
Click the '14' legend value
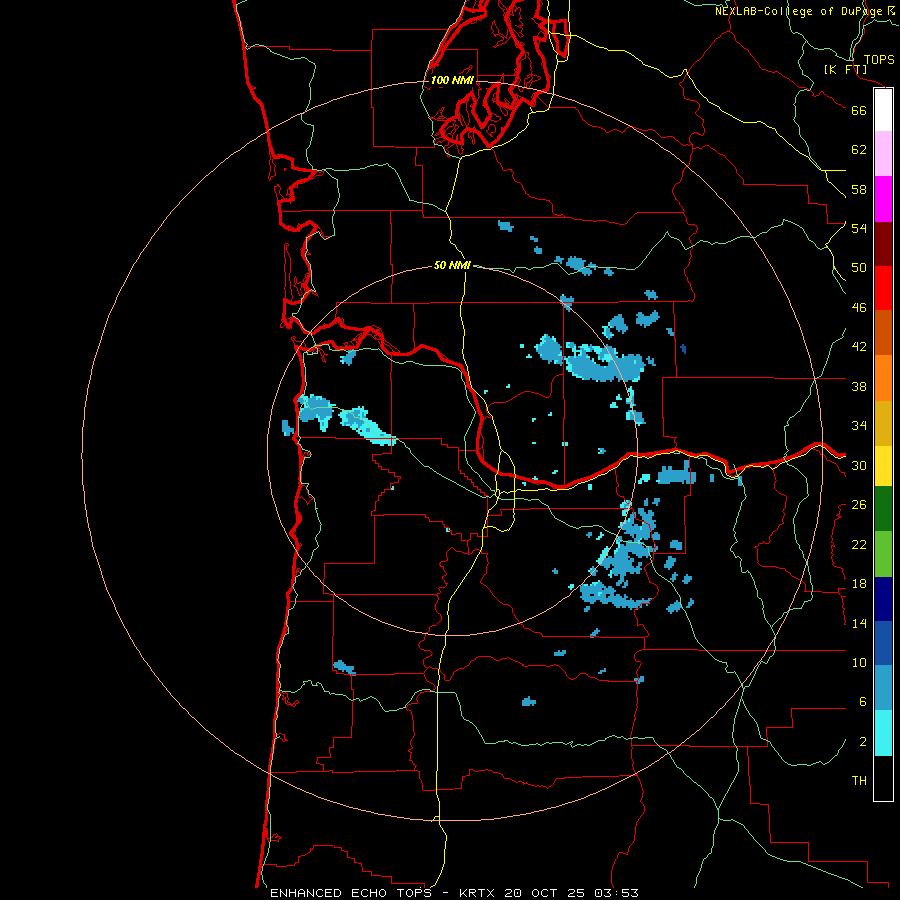point(859,623)
